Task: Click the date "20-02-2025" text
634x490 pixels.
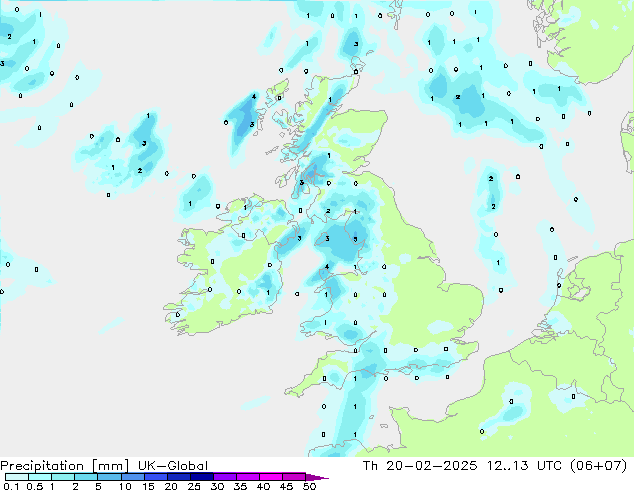Action: click(x=432, y=466)
